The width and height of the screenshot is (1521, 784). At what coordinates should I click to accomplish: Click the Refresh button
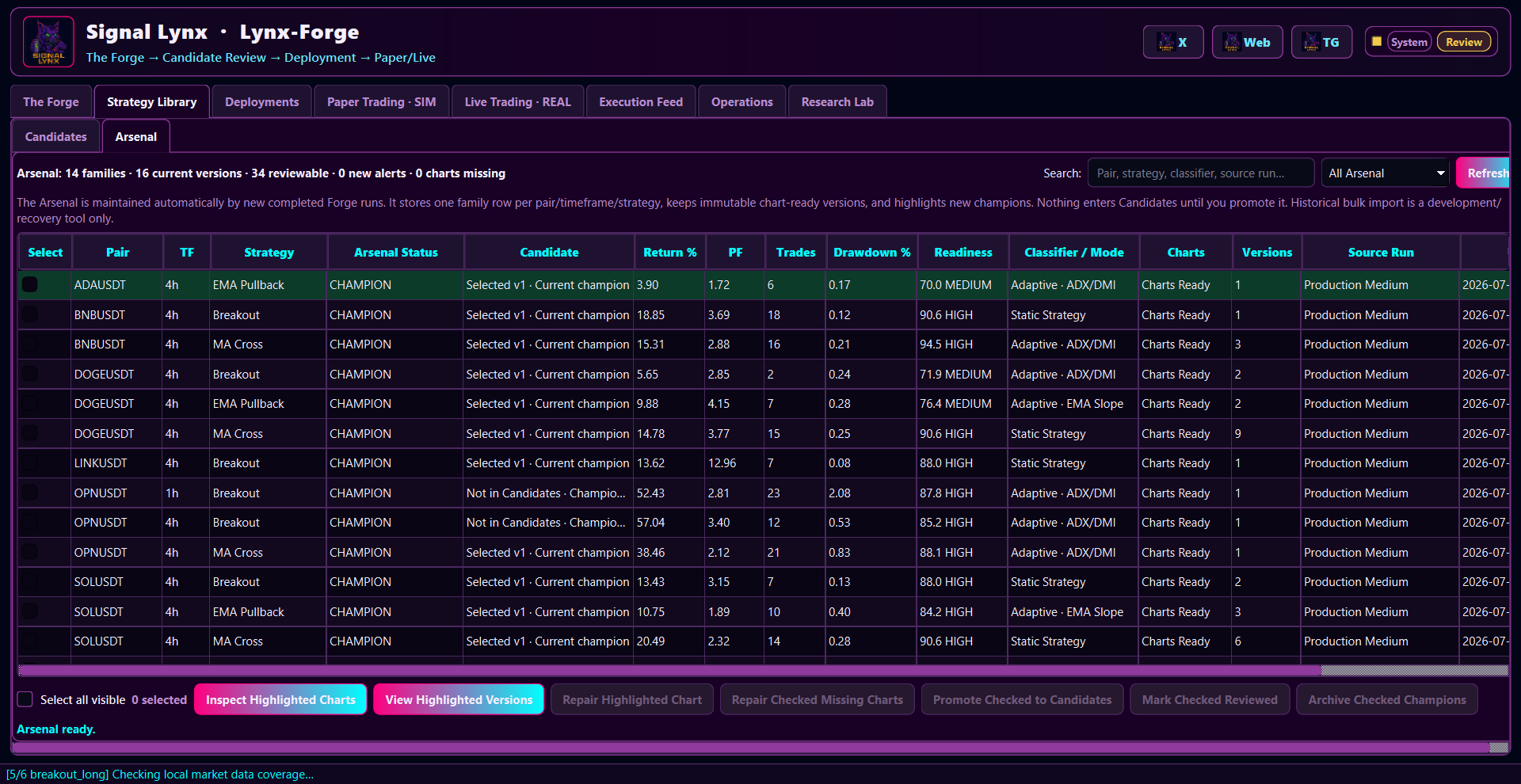(1483, 173)
